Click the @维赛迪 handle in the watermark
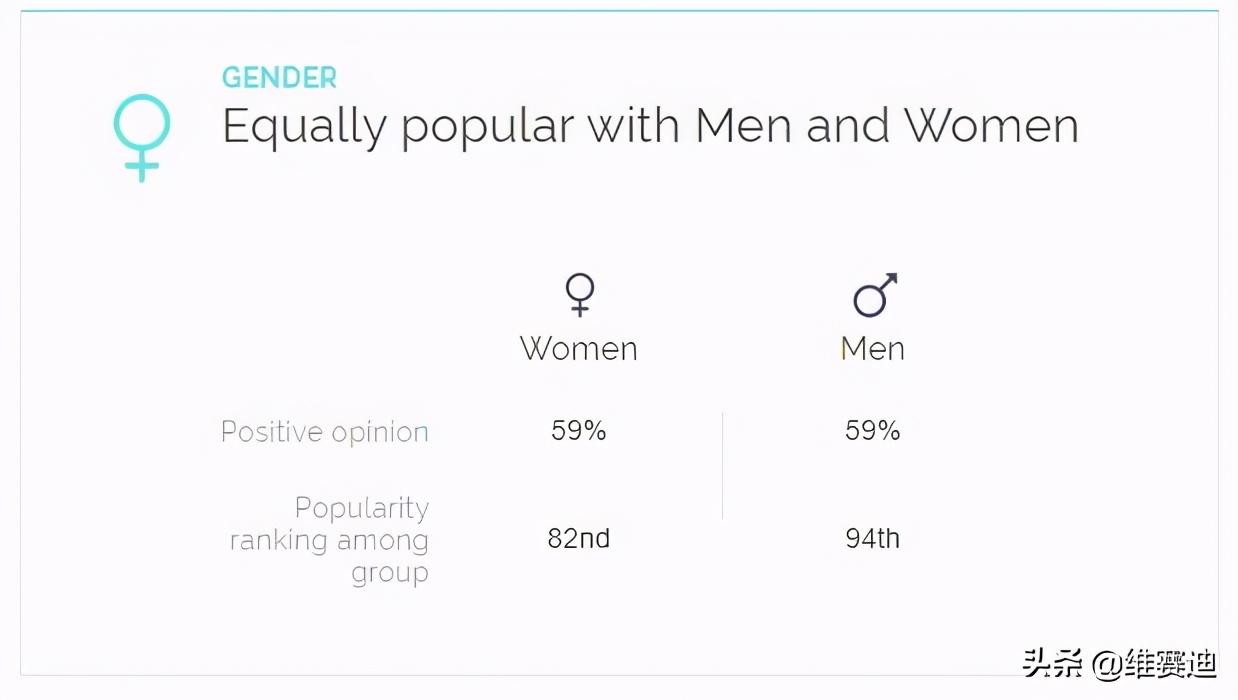Image resolution: width=1238 pixels, height=700 pixels. coord(1154,663)
